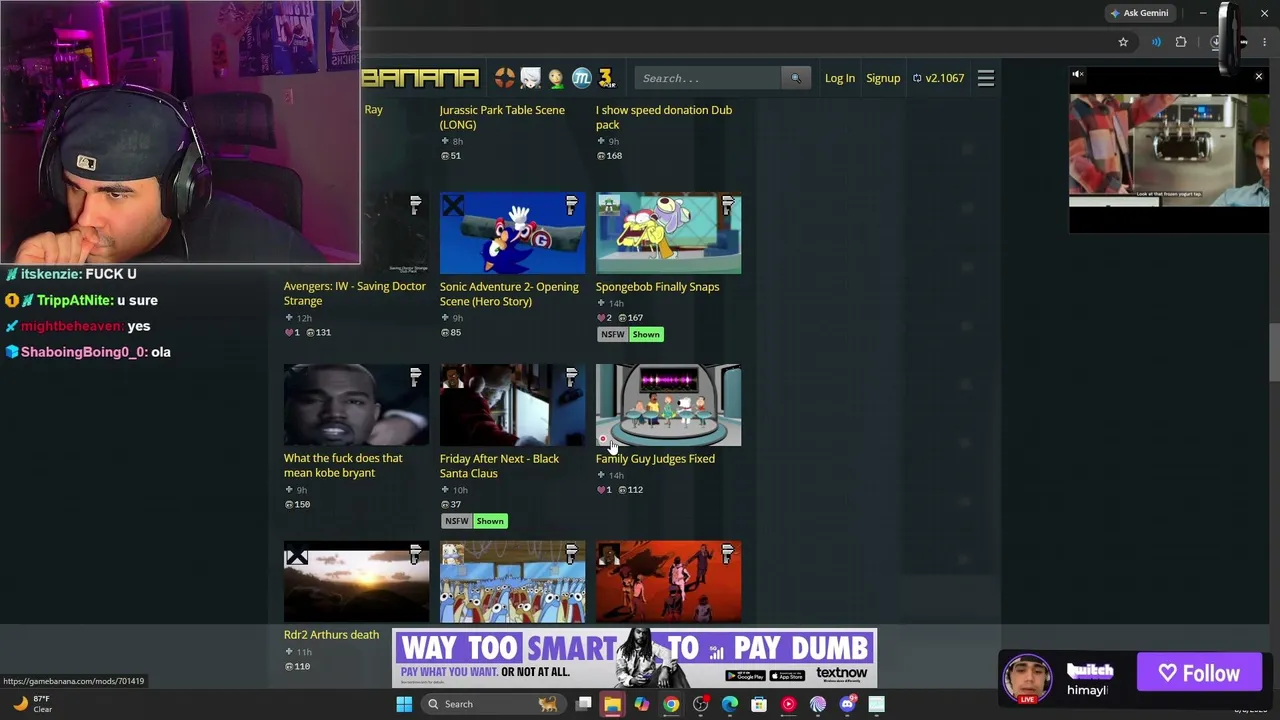Open the Family Guy Judges thumbnail
The width and height of the screenshot is (1280, 720).
(x=669, y=405)
